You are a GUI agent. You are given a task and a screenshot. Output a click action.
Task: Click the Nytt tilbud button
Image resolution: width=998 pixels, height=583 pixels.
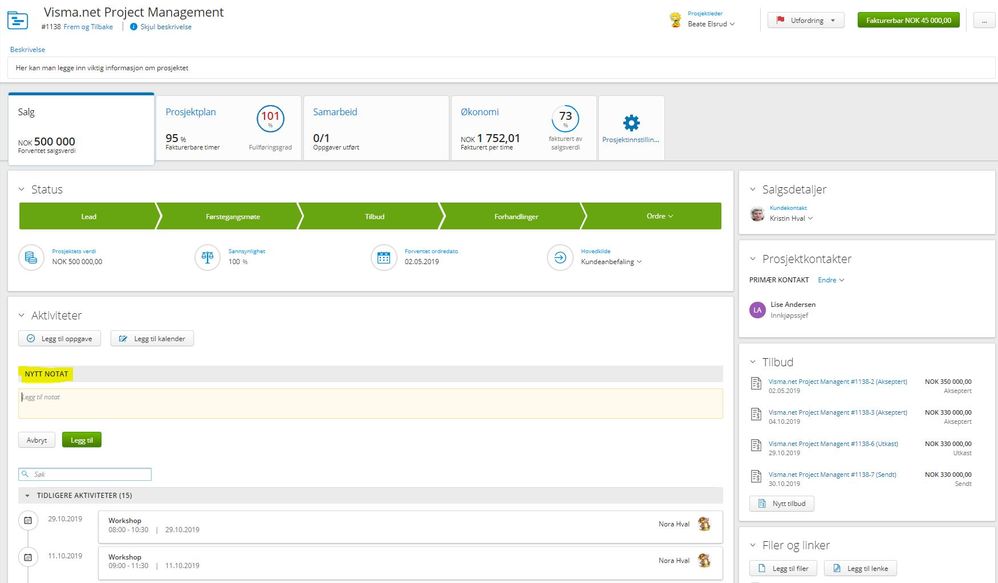point(782,503)
